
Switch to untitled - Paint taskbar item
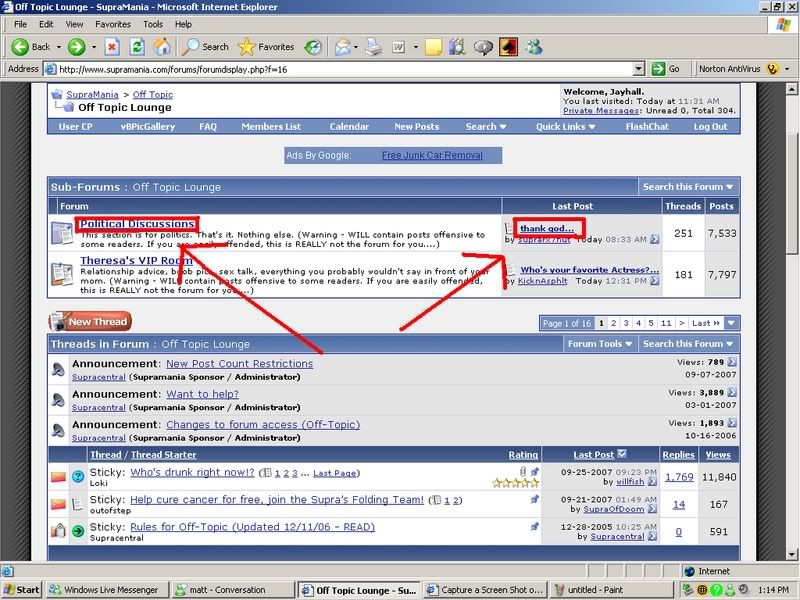coord(610,590)
